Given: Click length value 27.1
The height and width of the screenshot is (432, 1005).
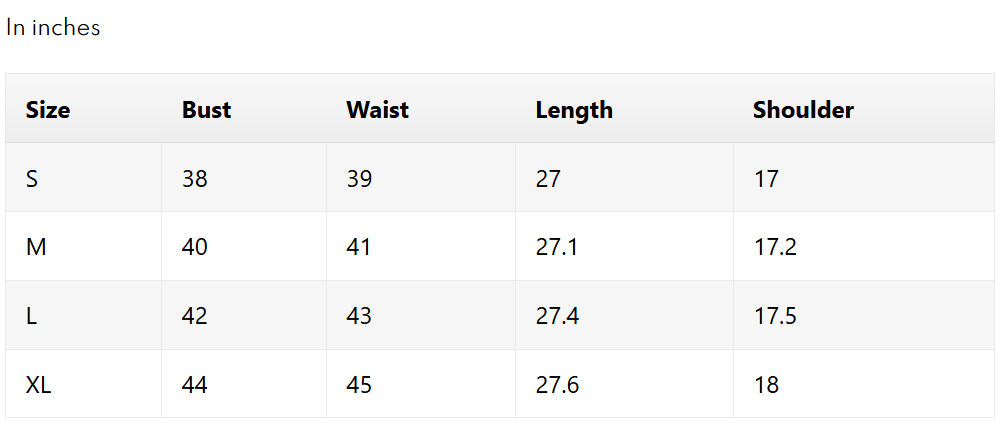Looking at the screenshot, I should [x=557, y=247].
